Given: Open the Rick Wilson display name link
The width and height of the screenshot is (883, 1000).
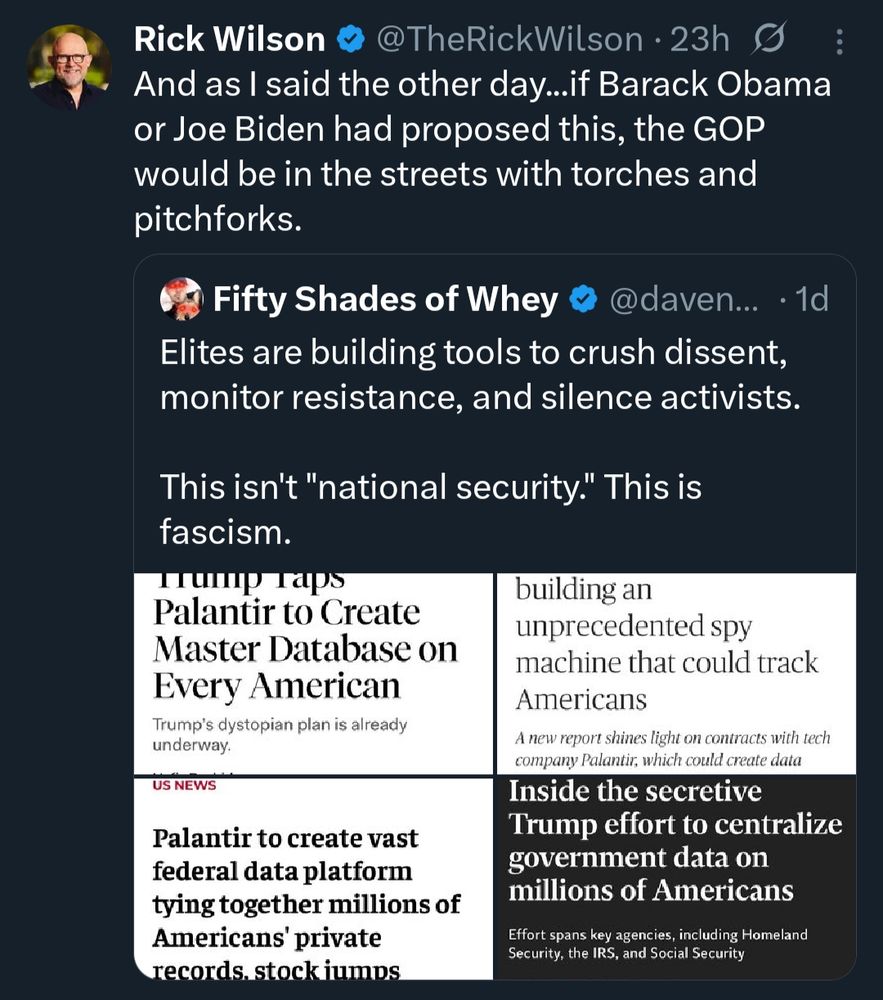Looking at the screenshot, I should [x=230, y=40].
